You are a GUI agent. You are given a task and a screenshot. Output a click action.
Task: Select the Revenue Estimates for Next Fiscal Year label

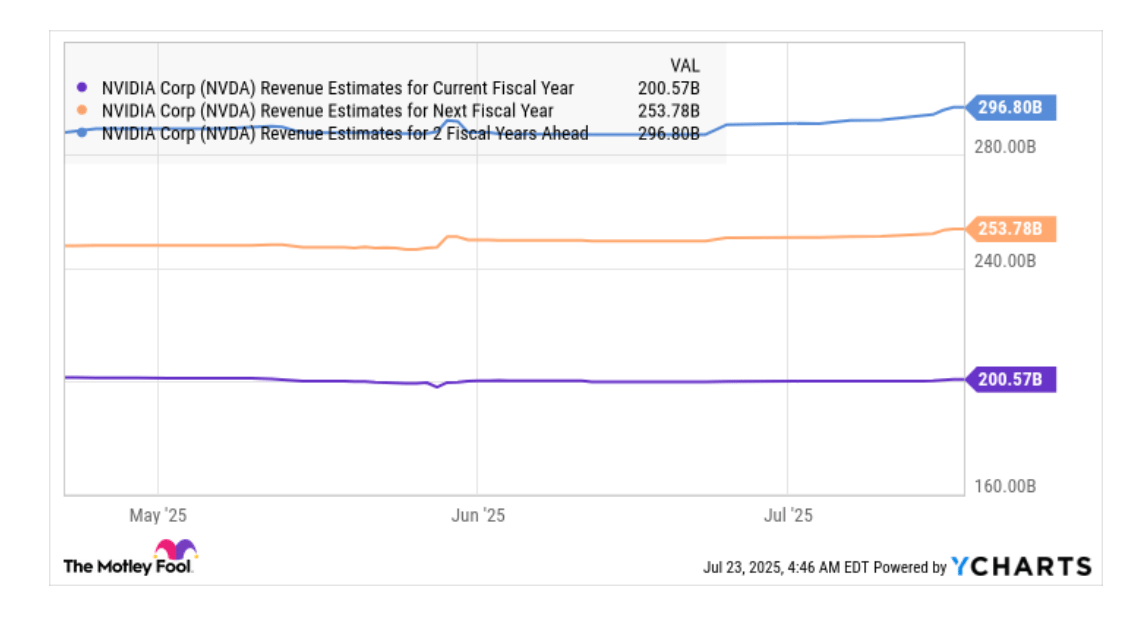coord(327,111)
